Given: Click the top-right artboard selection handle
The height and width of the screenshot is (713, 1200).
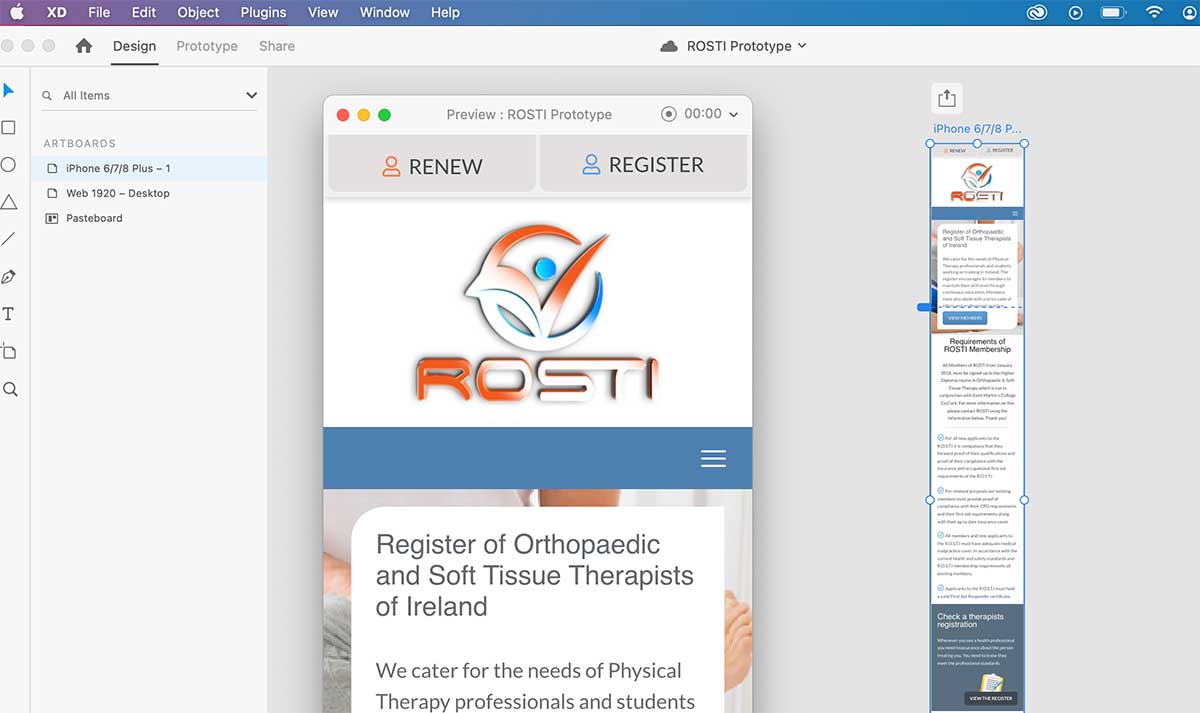Looking at the screenshot, I should pyautogui.click(x=1024, y=144).
